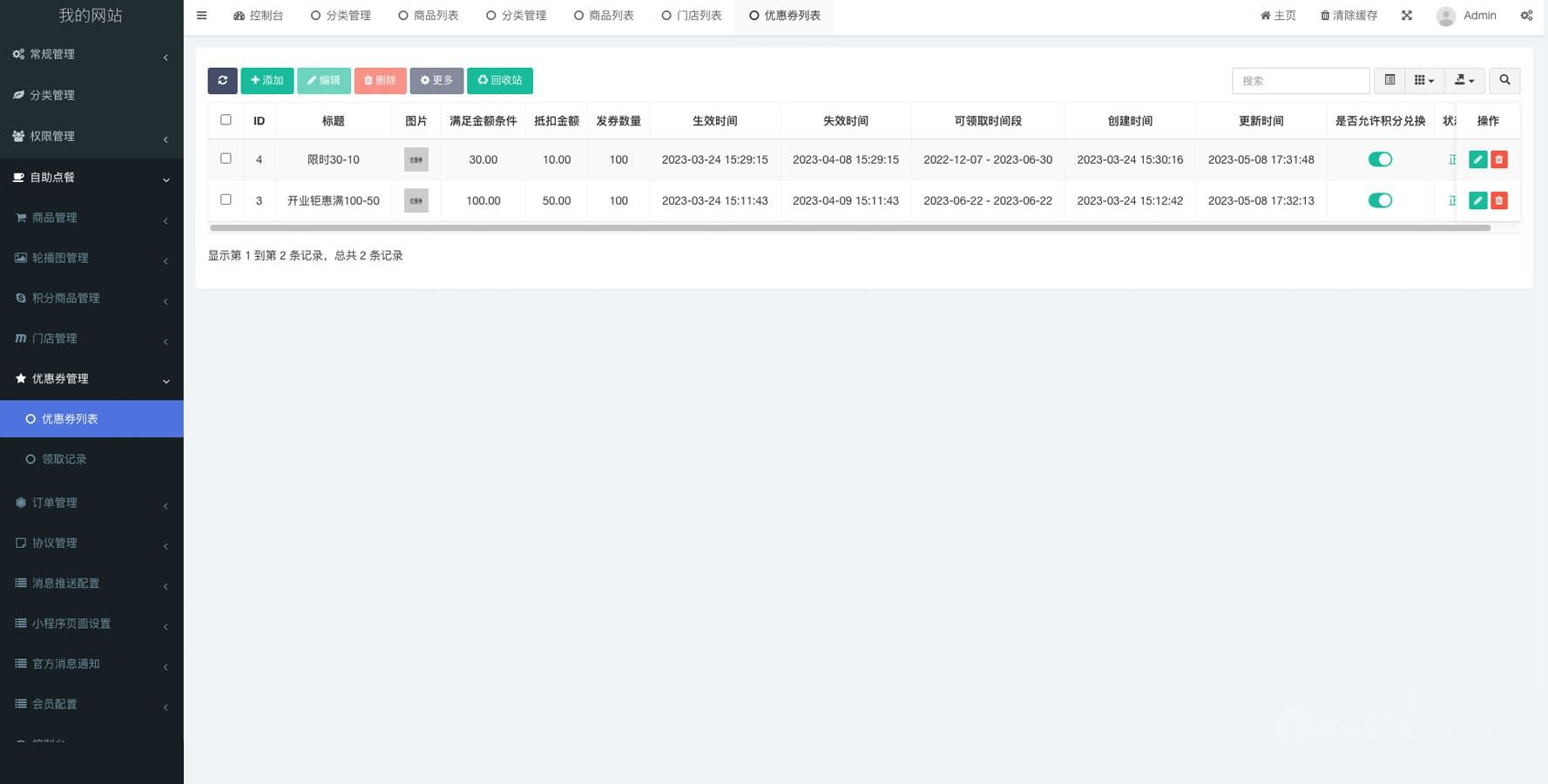Select the checkbox for row ID 4

pos(226,159)
